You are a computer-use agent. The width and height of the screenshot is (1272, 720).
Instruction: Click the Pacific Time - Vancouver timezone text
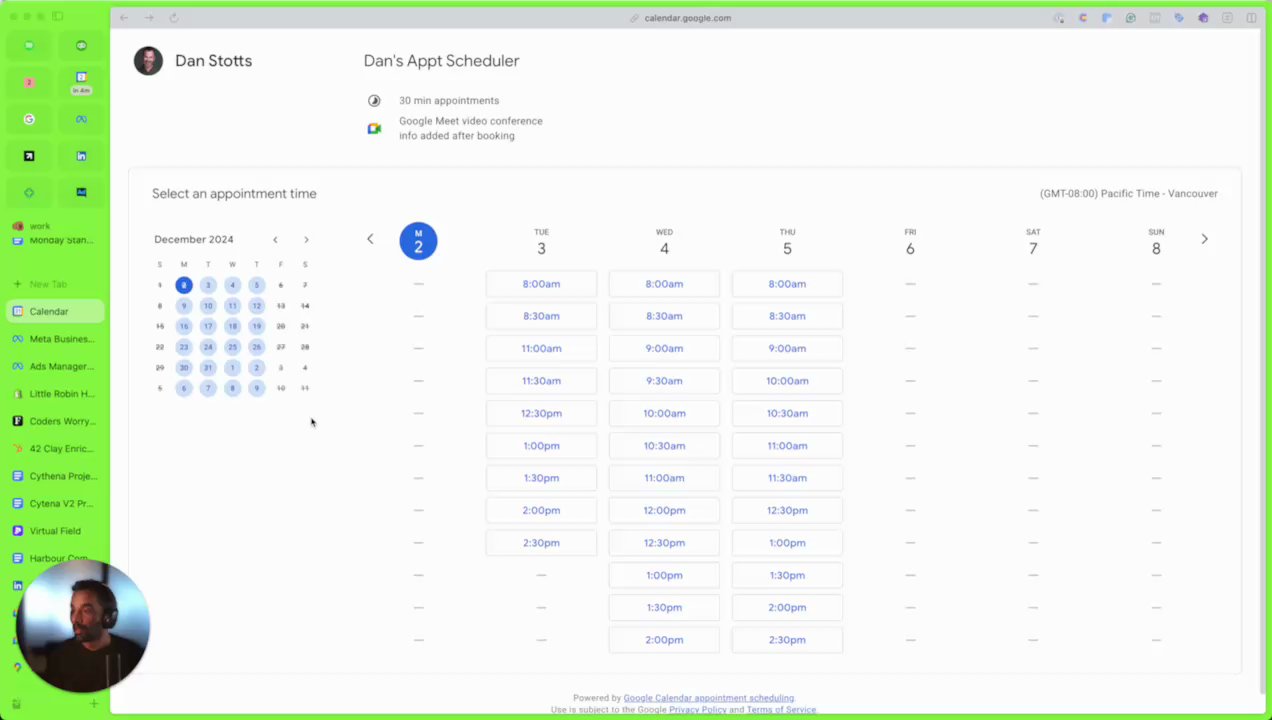tap(1128, 194)
